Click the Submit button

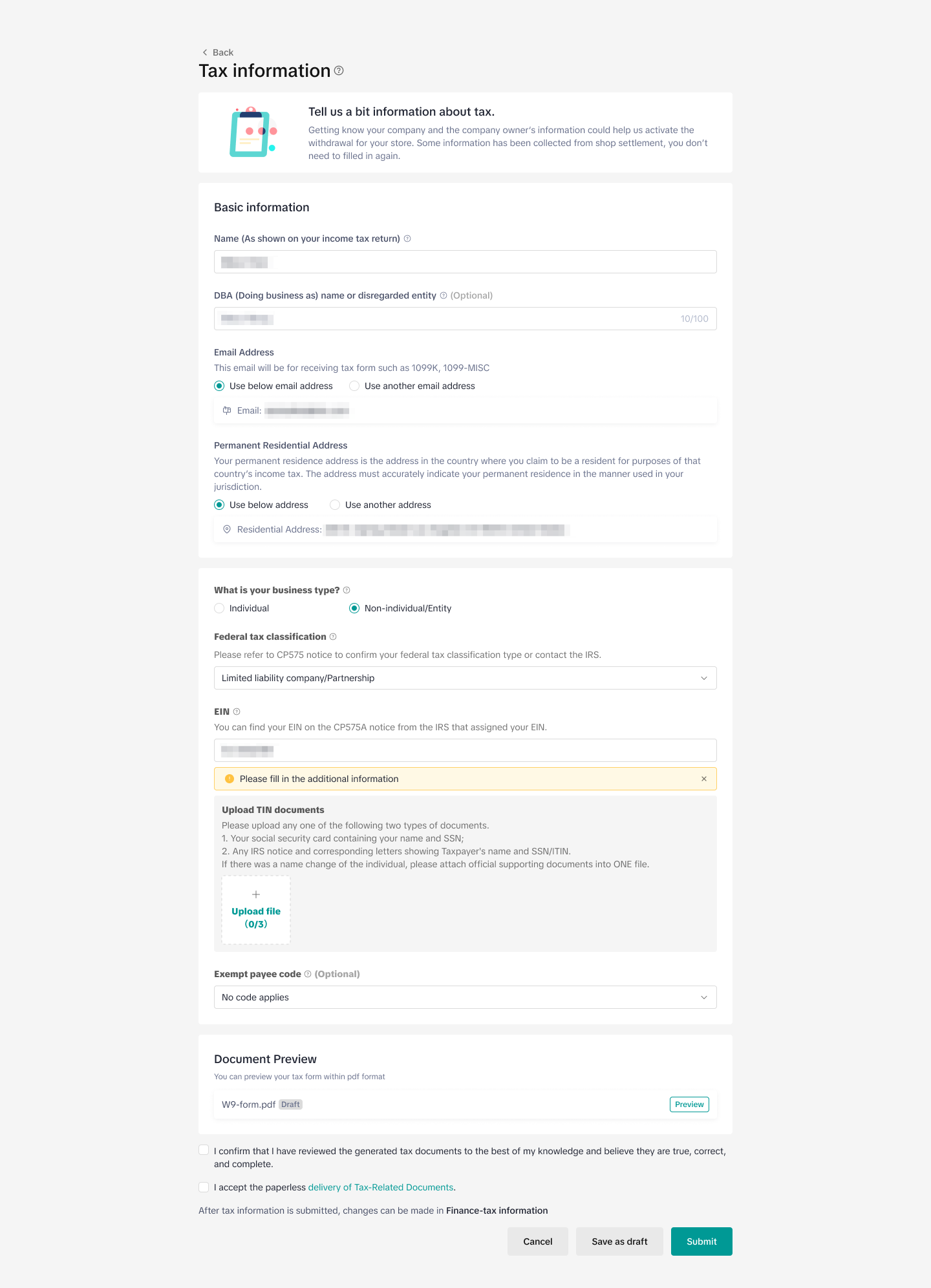pos(701,1241)
